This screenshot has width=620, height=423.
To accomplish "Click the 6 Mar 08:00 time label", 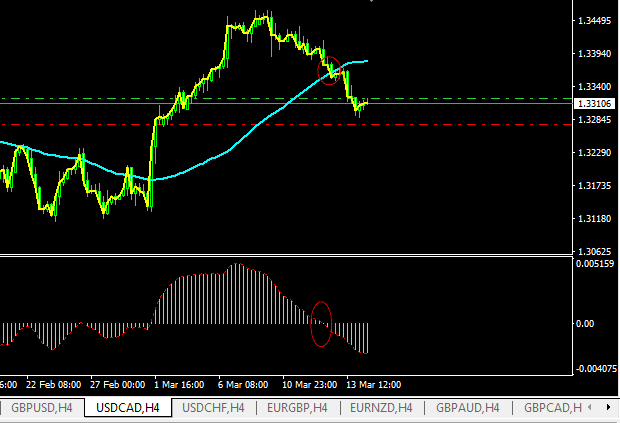I will 242,384.
